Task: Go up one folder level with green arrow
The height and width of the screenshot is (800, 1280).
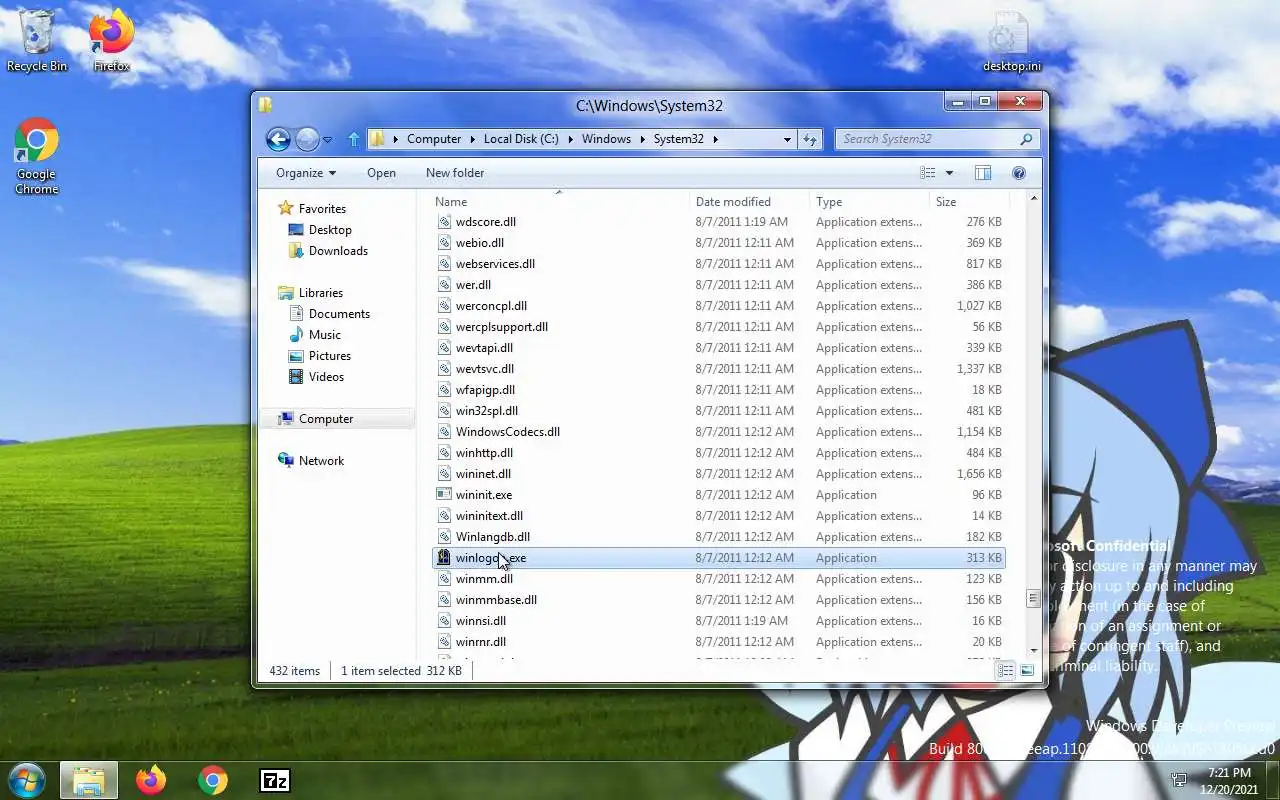Action: click(x=353, y=139)
